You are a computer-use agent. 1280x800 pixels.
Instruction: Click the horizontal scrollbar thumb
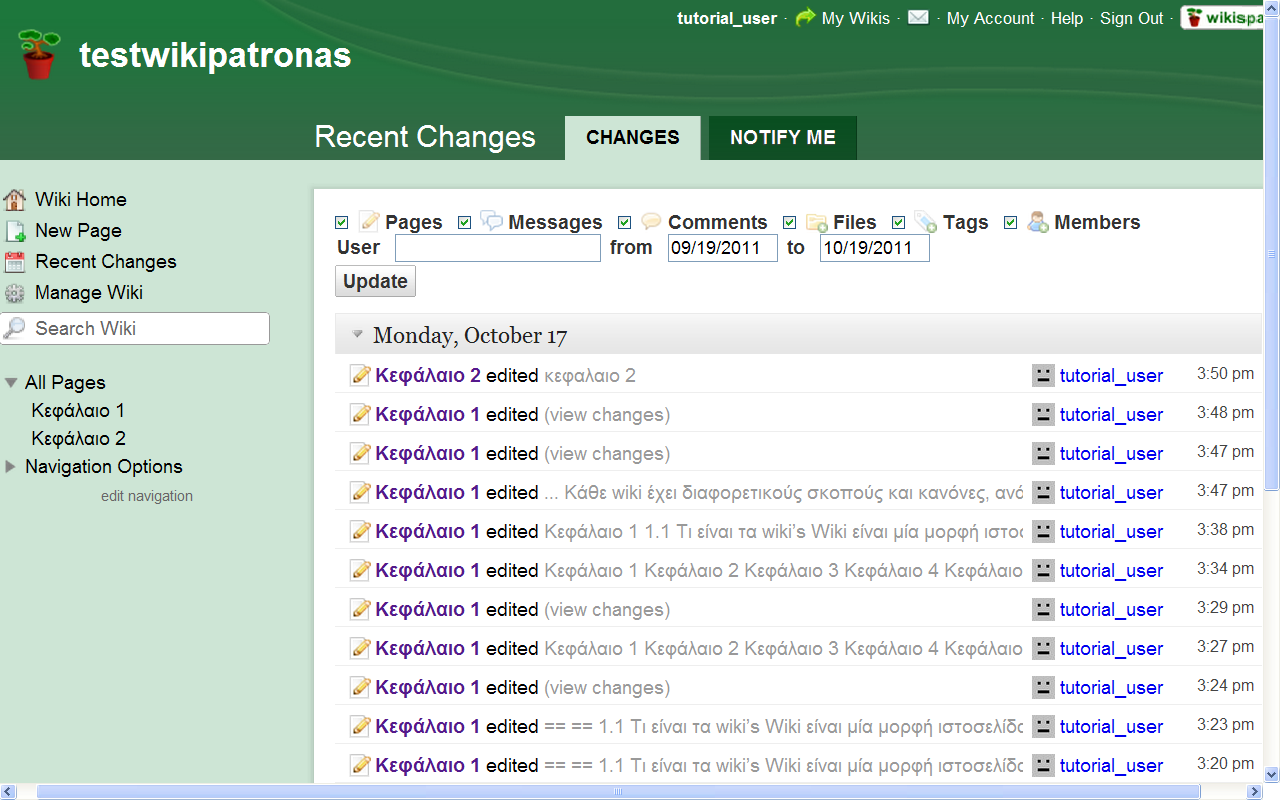(x=616, y=791)
